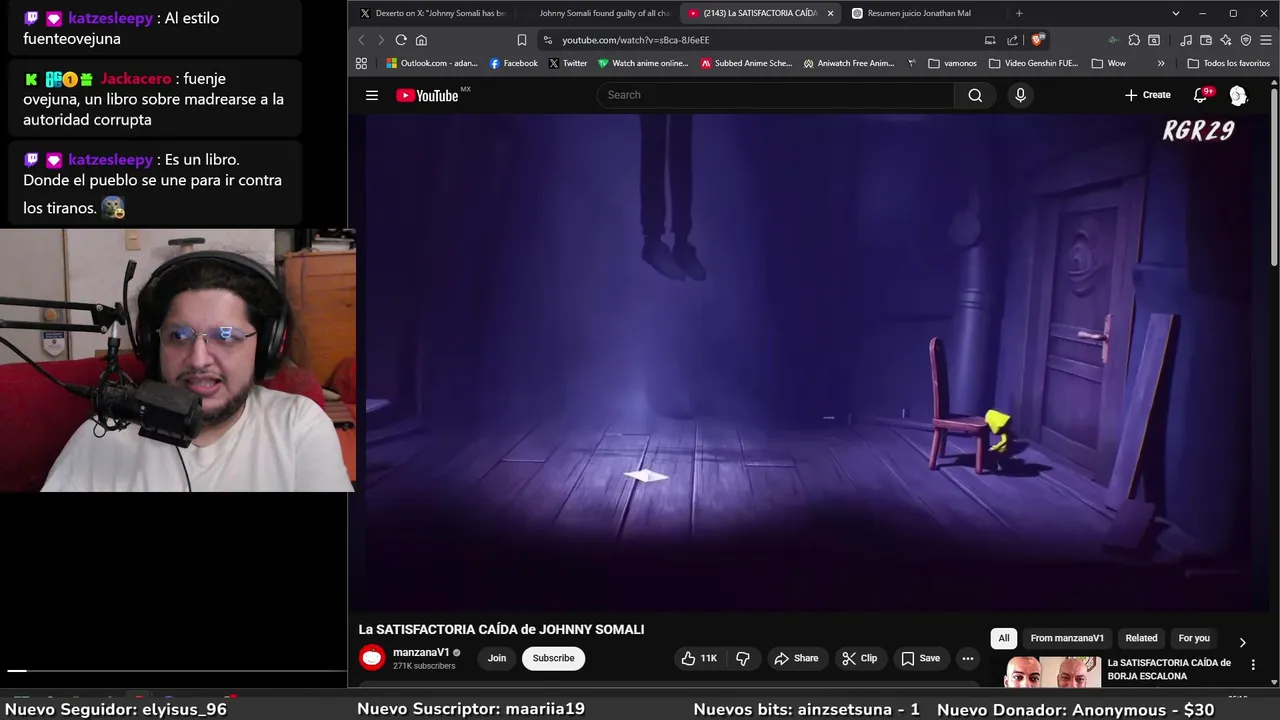This screenshot has height=720, width=1280.
Task: Open the browser share icon in address bar
Action: (1012, 40)
